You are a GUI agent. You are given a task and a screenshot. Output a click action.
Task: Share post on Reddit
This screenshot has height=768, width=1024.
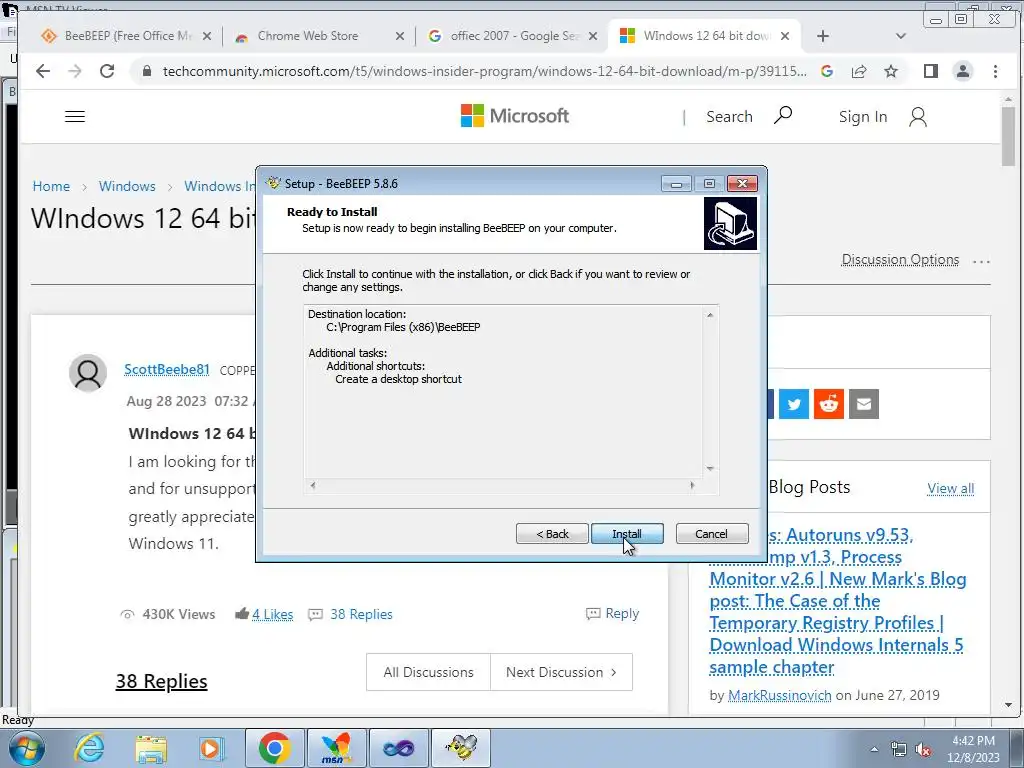[829, 404]
